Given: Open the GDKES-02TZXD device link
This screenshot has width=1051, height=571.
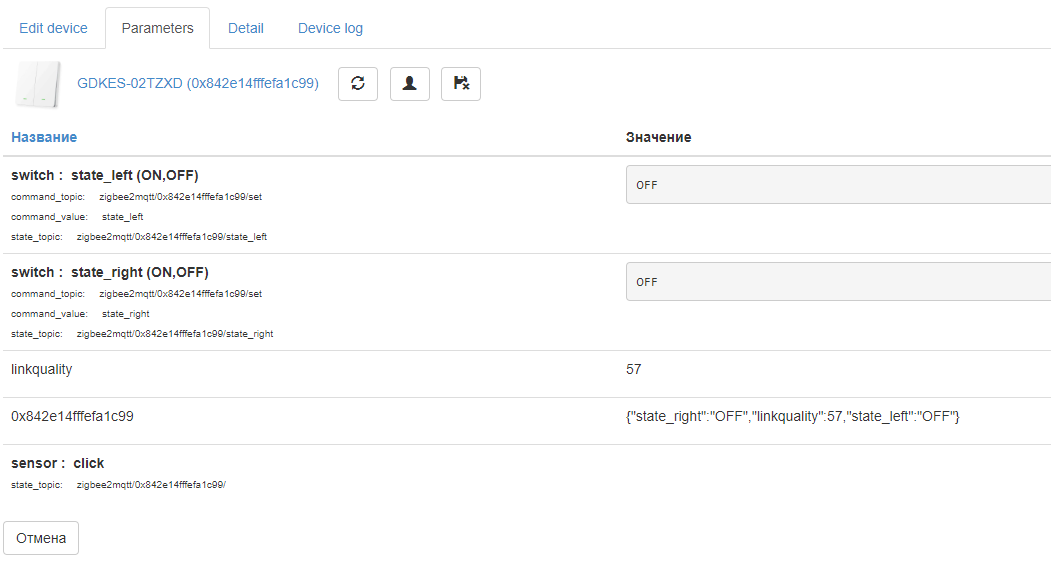Looking at the screenshot, I should pyautogui.click(x=198, y=84).
